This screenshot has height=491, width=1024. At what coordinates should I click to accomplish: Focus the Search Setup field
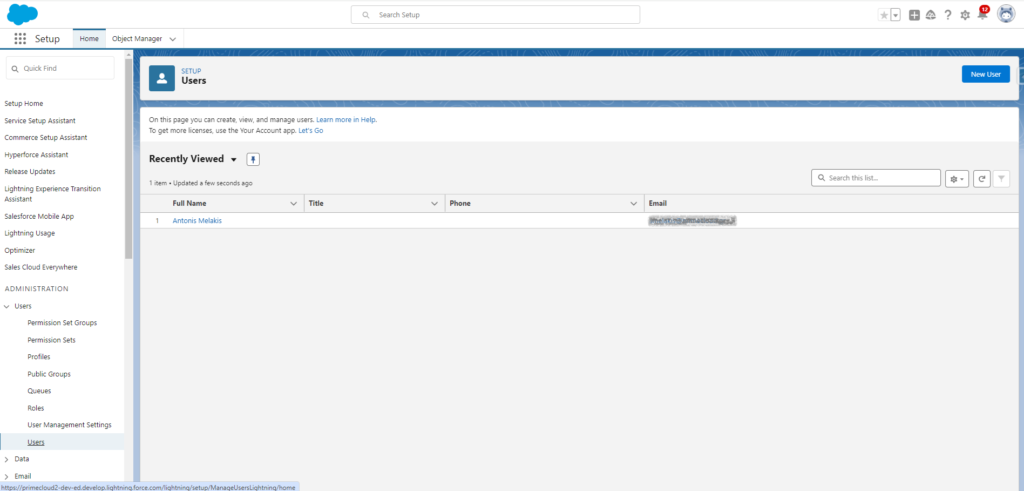pos(495,14)
